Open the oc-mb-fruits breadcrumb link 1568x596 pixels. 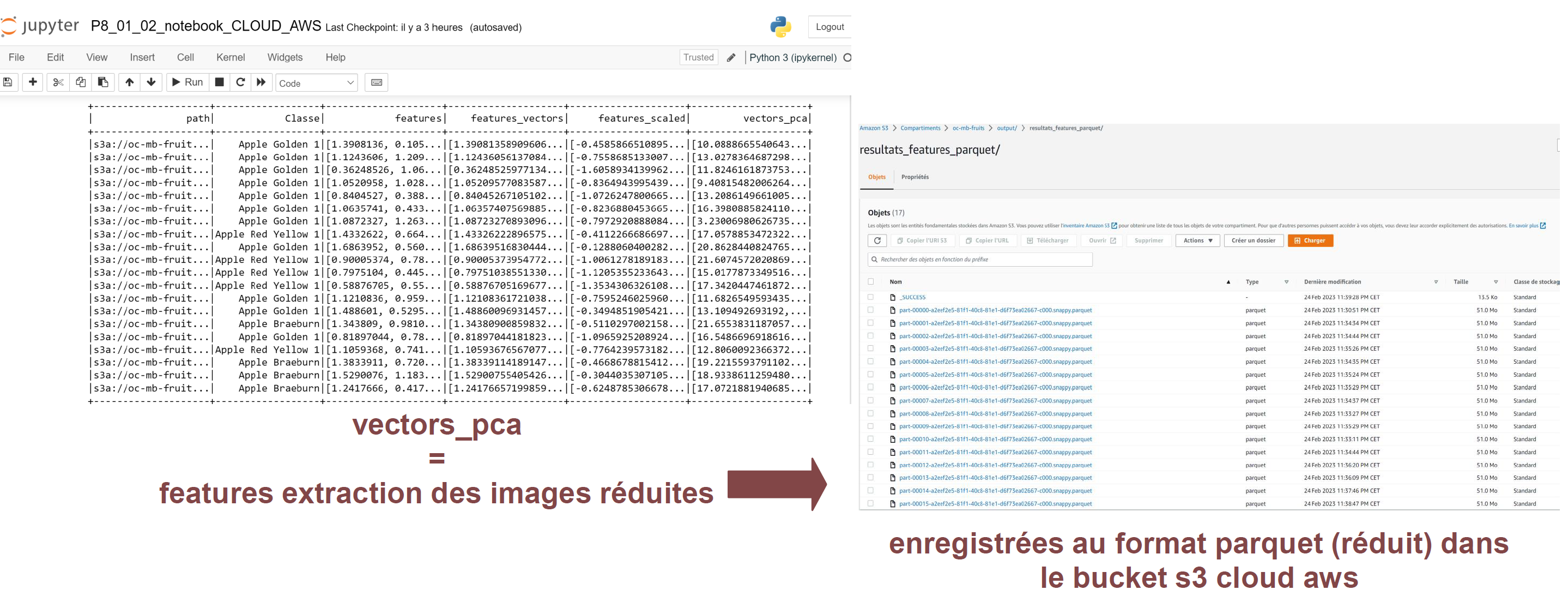pos(968,128)
